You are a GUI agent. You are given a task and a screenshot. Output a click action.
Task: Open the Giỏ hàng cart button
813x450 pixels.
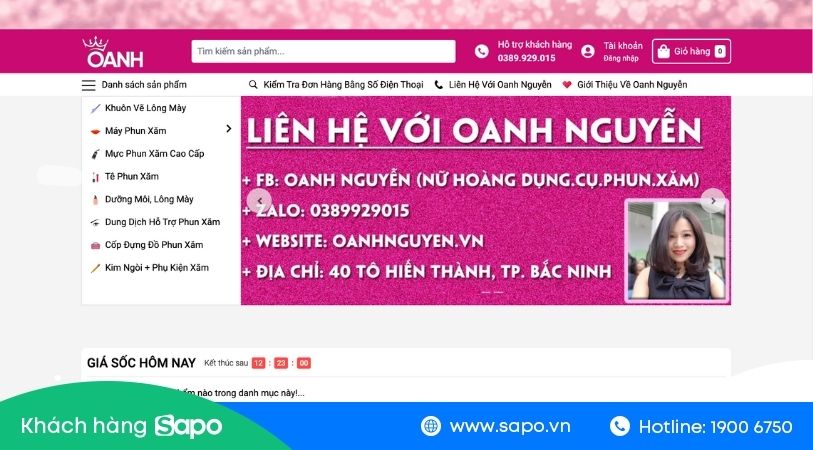click(691, 51)
